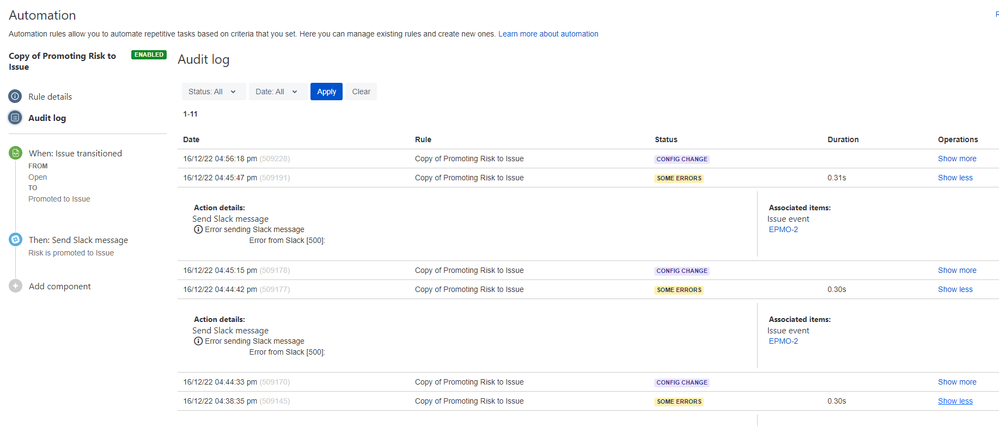Open Audit log section
The width and height of the screenshot is (999, 426).
point(47,118)
